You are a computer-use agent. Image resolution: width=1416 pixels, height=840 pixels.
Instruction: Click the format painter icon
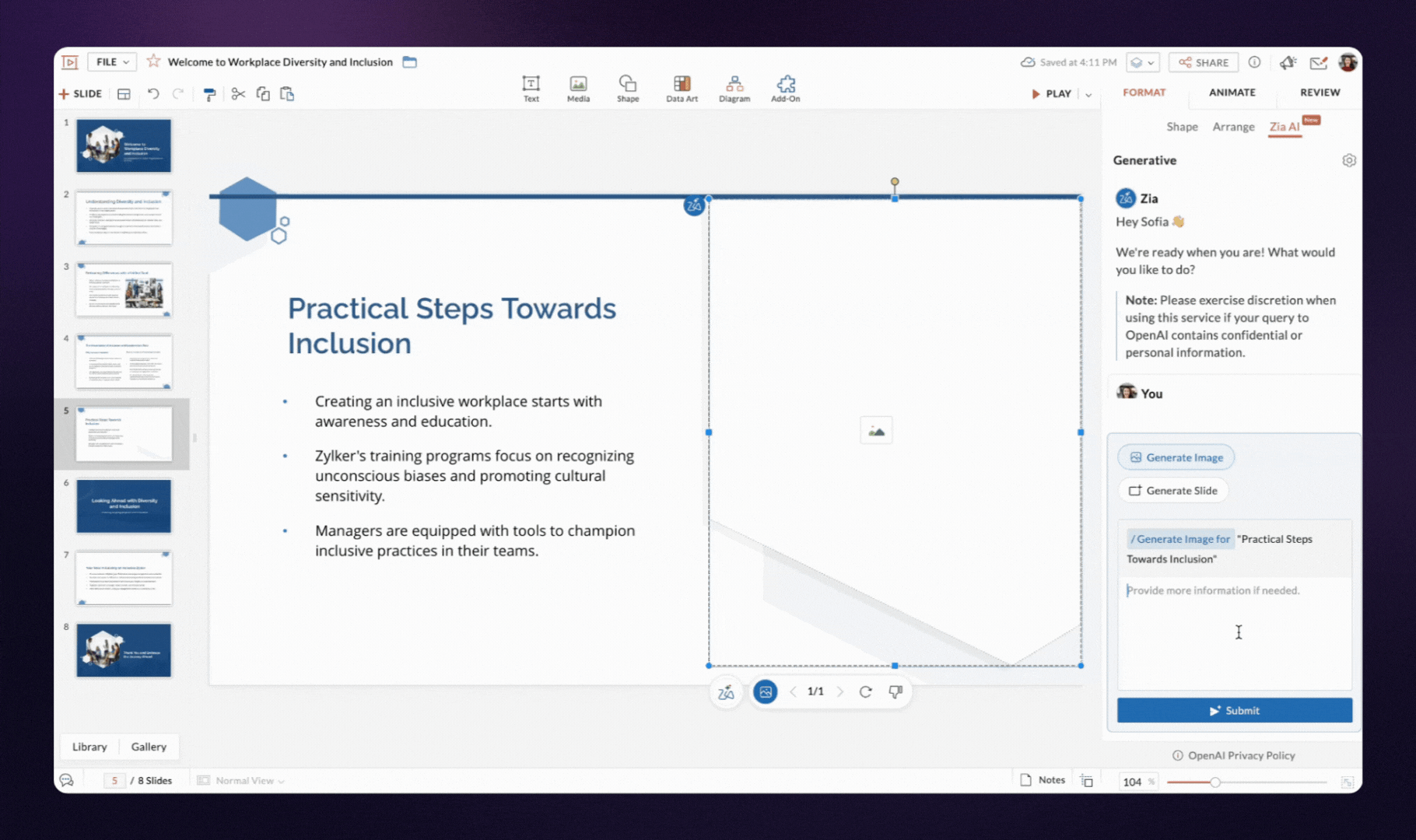[x=209, y=94]
